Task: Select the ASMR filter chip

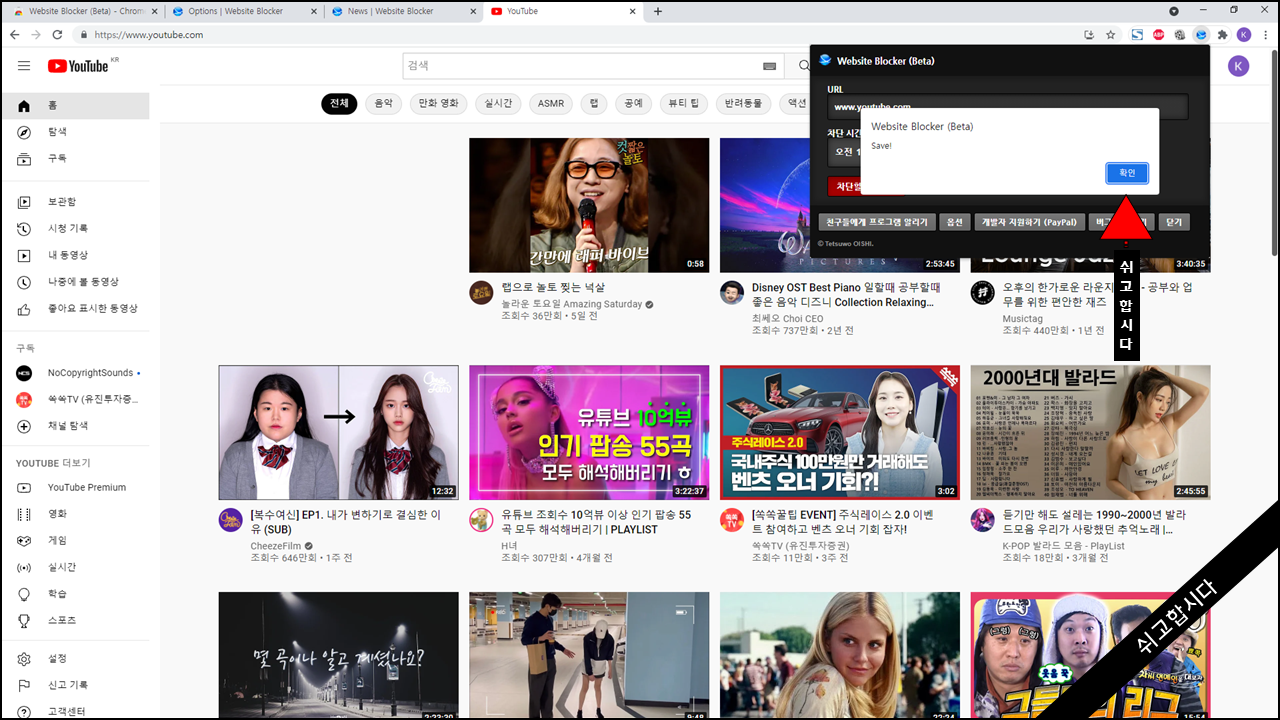Action: click(551, 103)
